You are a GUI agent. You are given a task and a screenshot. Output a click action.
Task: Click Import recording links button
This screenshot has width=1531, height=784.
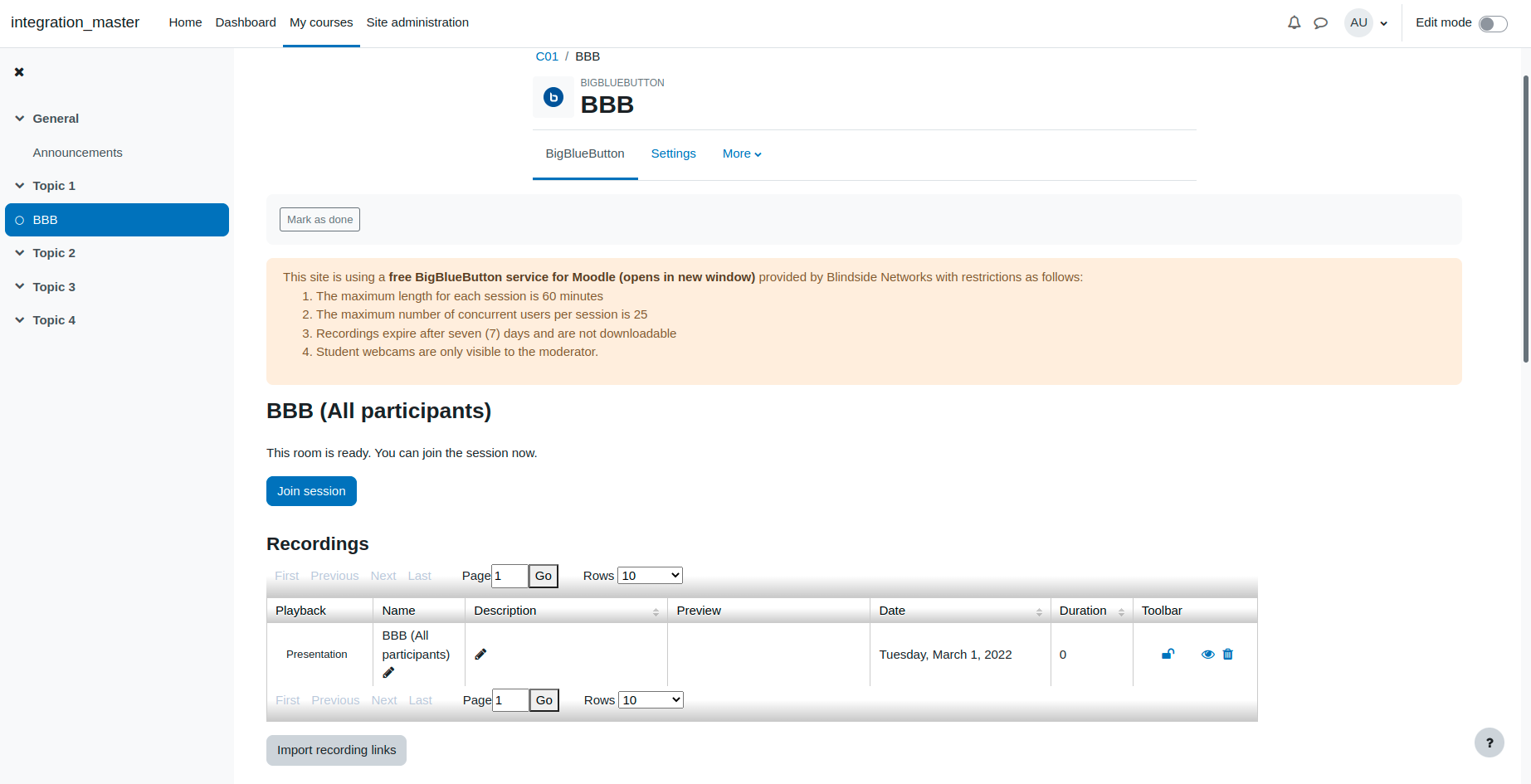(x=336, y=750)
